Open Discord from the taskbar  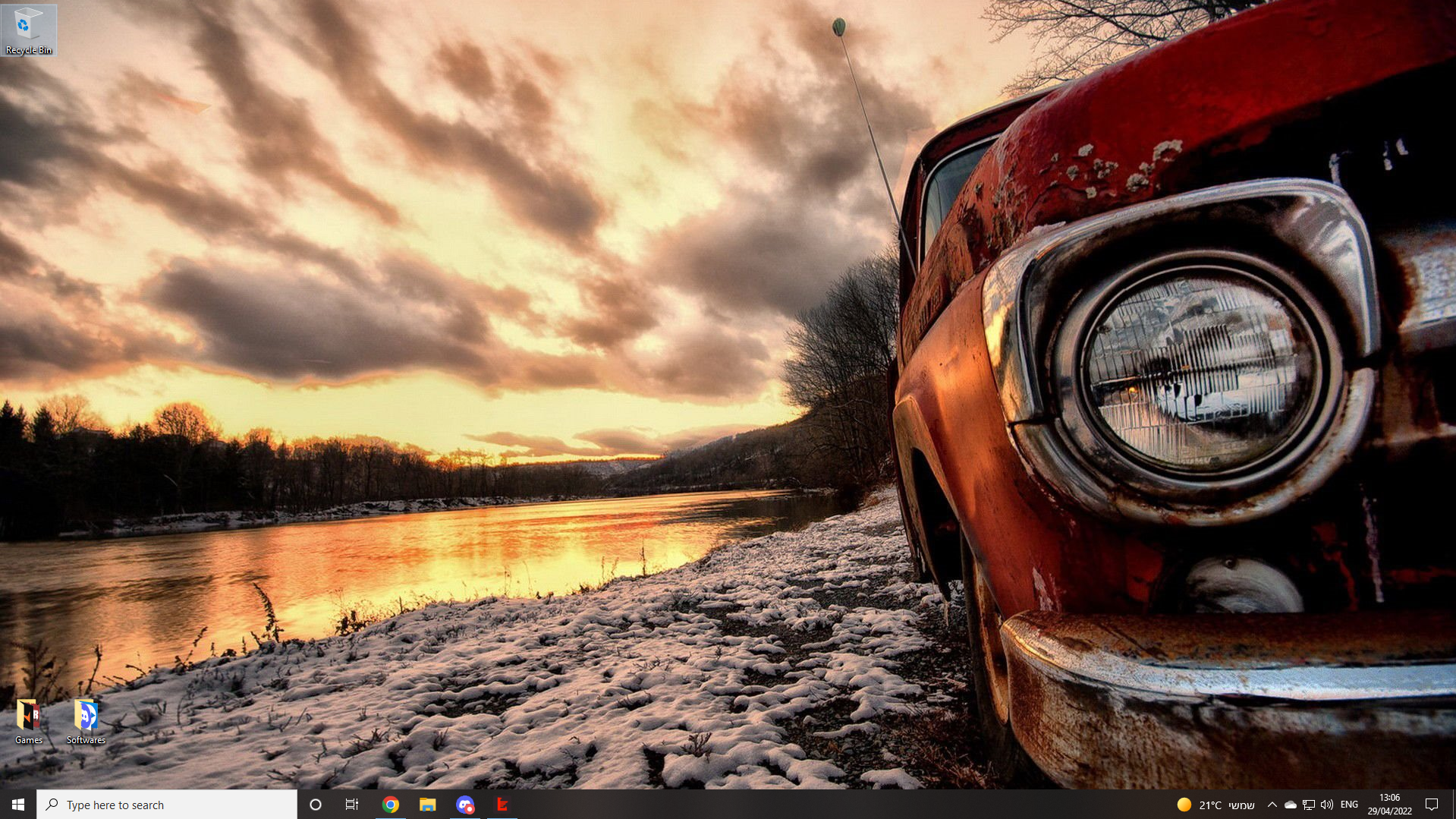[x=465, y=805]
